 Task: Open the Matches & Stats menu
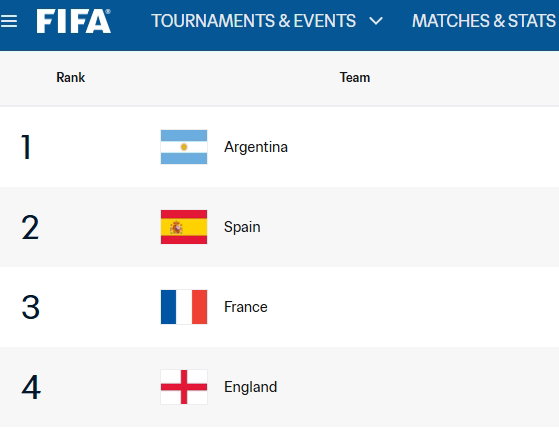[484, 21]
